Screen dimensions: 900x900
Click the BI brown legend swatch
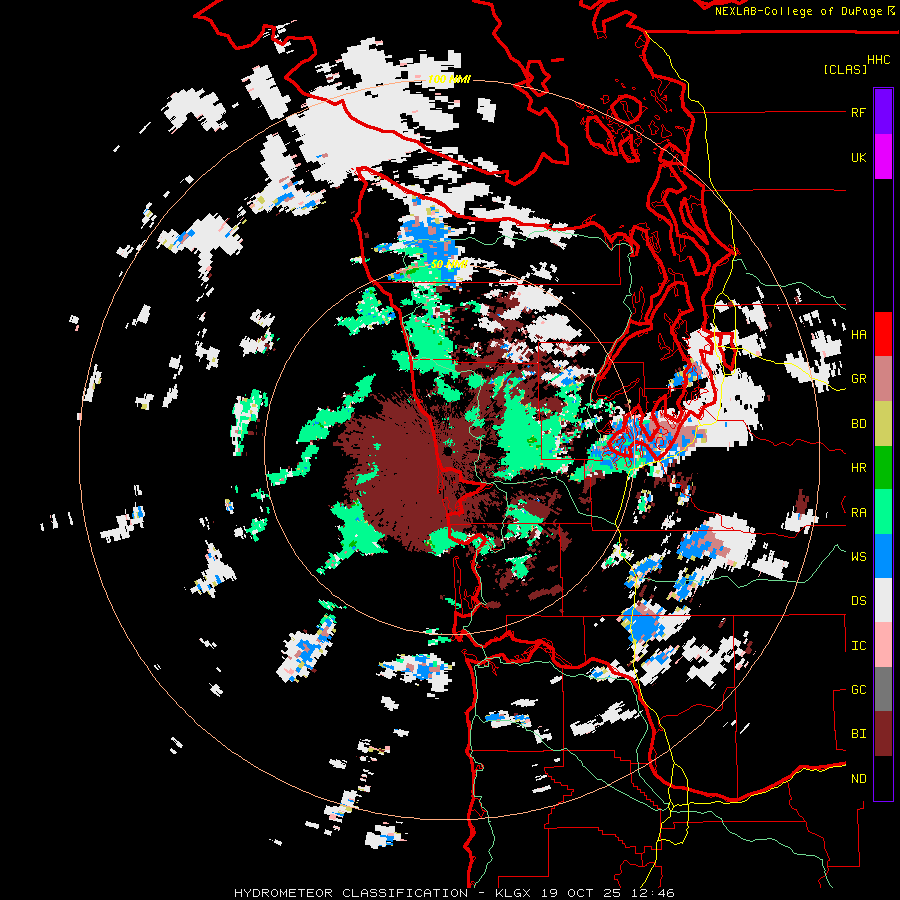(883, 734)
